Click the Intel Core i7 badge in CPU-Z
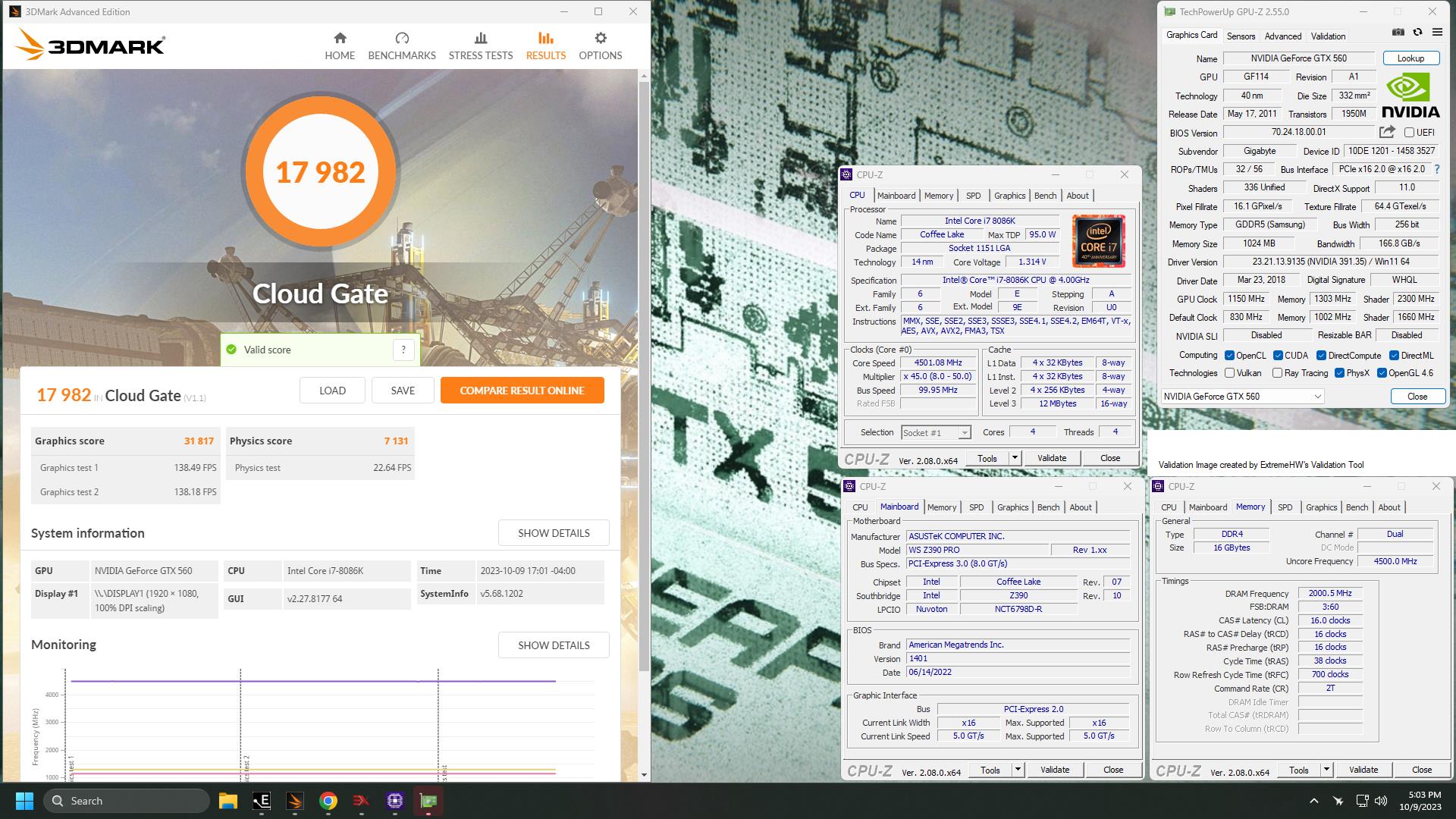The height and width of the screenshot is (819, 1456). pos(1099,241)
